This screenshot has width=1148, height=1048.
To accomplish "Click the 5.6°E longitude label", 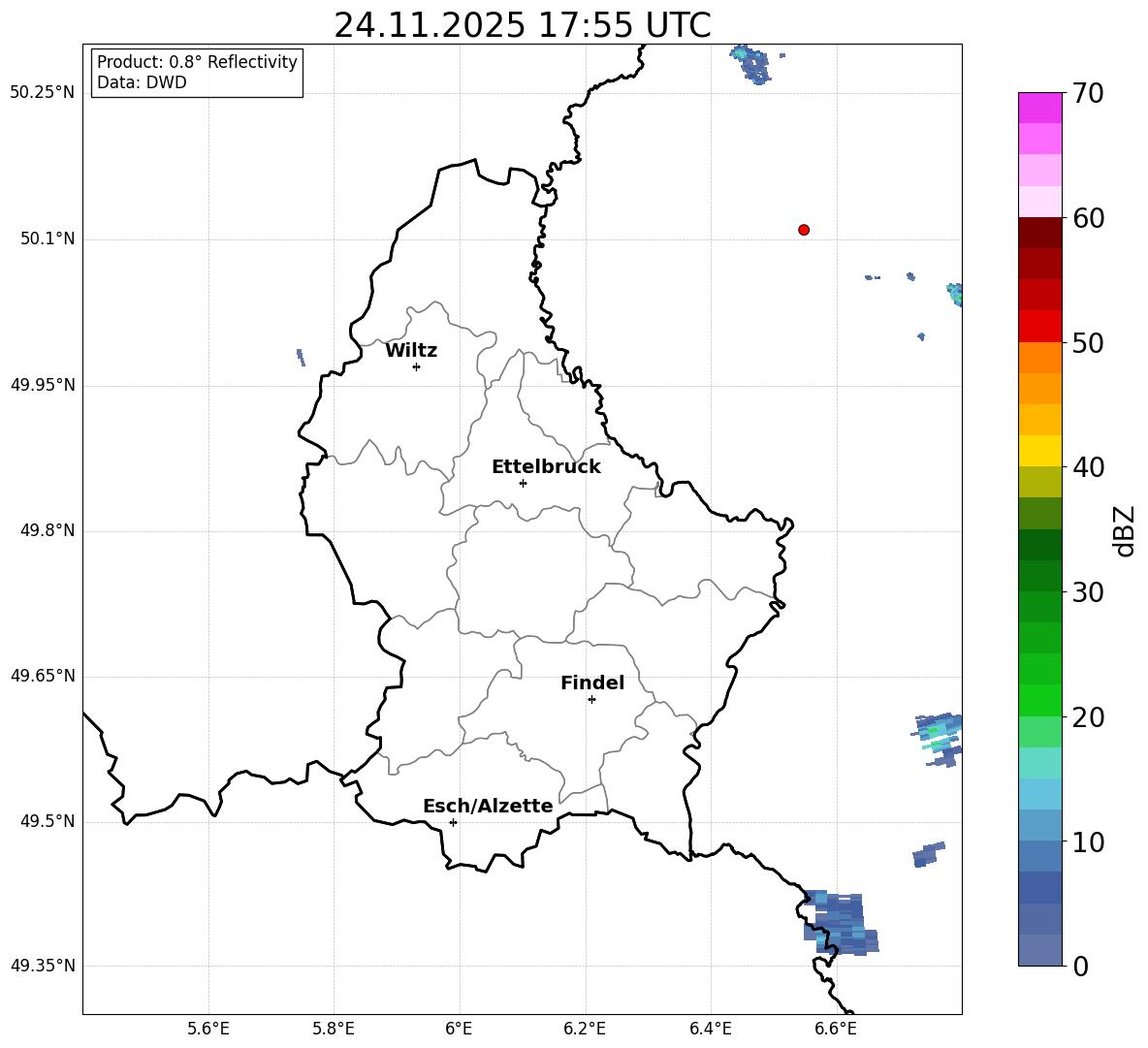I will (208, 1029).
